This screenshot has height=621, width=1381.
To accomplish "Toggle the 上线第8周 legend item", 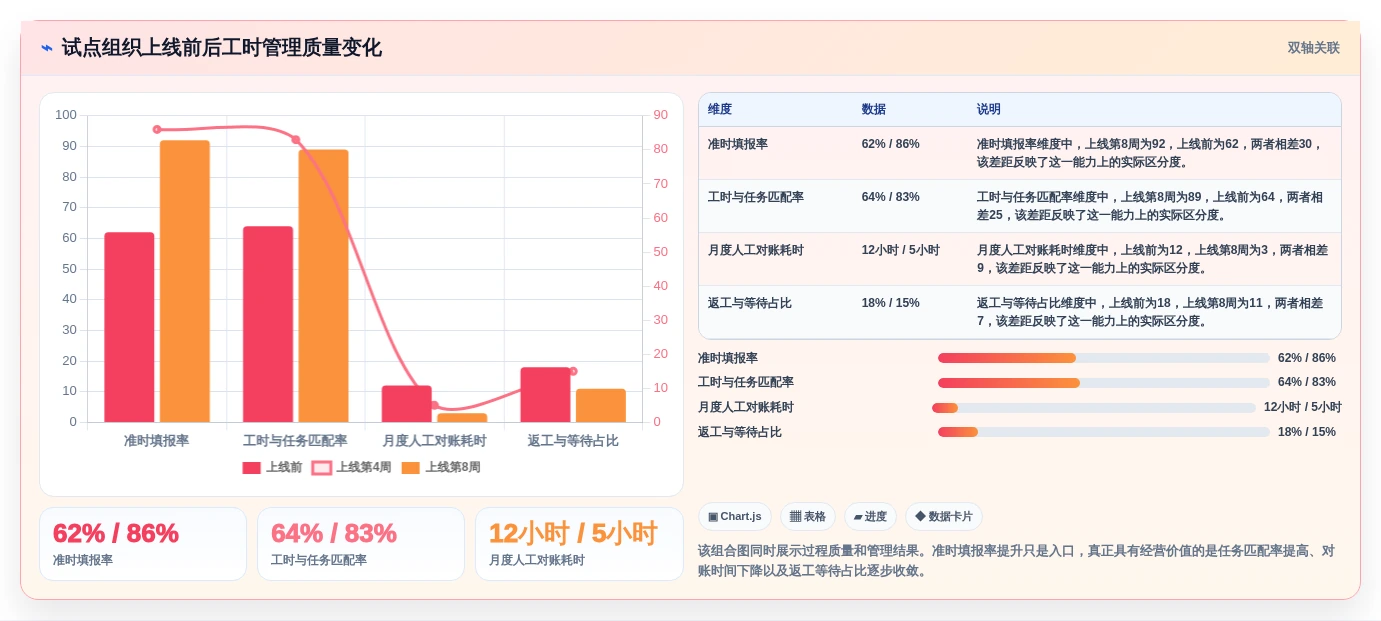I will click(441, 467).
